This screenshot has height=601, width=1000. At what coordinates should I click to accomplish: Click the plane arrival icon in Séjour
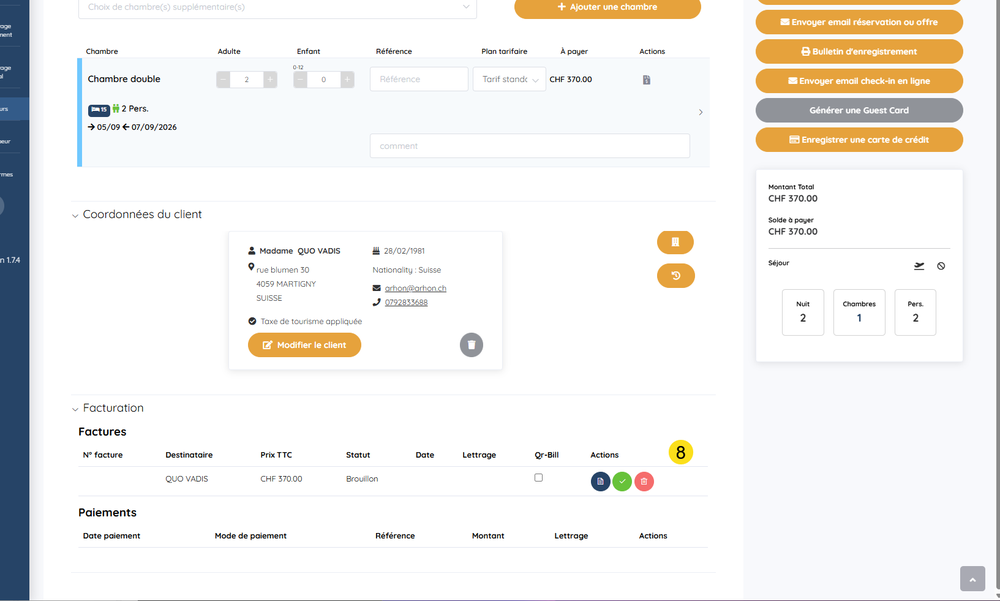click(x=919, y=266)
